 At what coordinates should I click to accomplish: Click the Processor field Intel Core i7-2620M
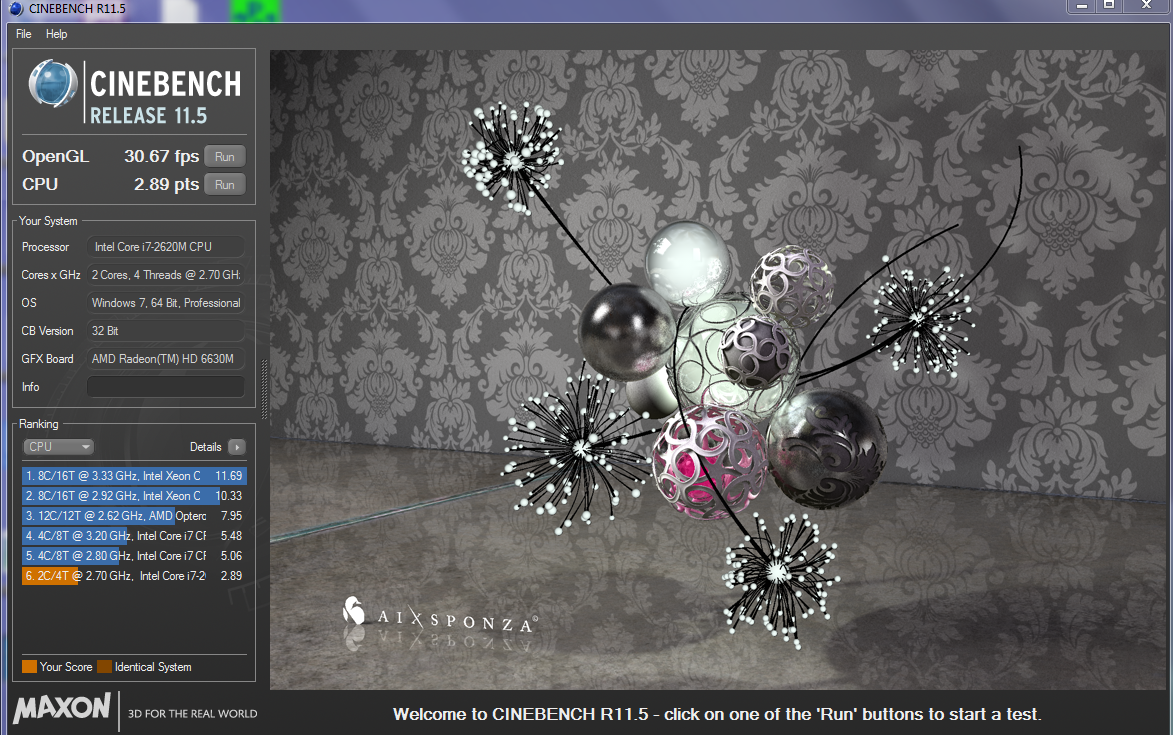(x=165, y=247)
